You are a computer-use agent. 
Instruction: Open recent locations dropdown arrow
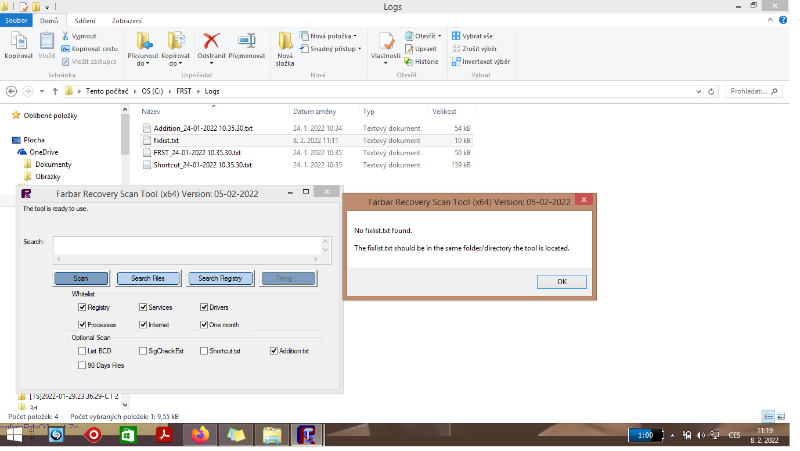(42, 92)
